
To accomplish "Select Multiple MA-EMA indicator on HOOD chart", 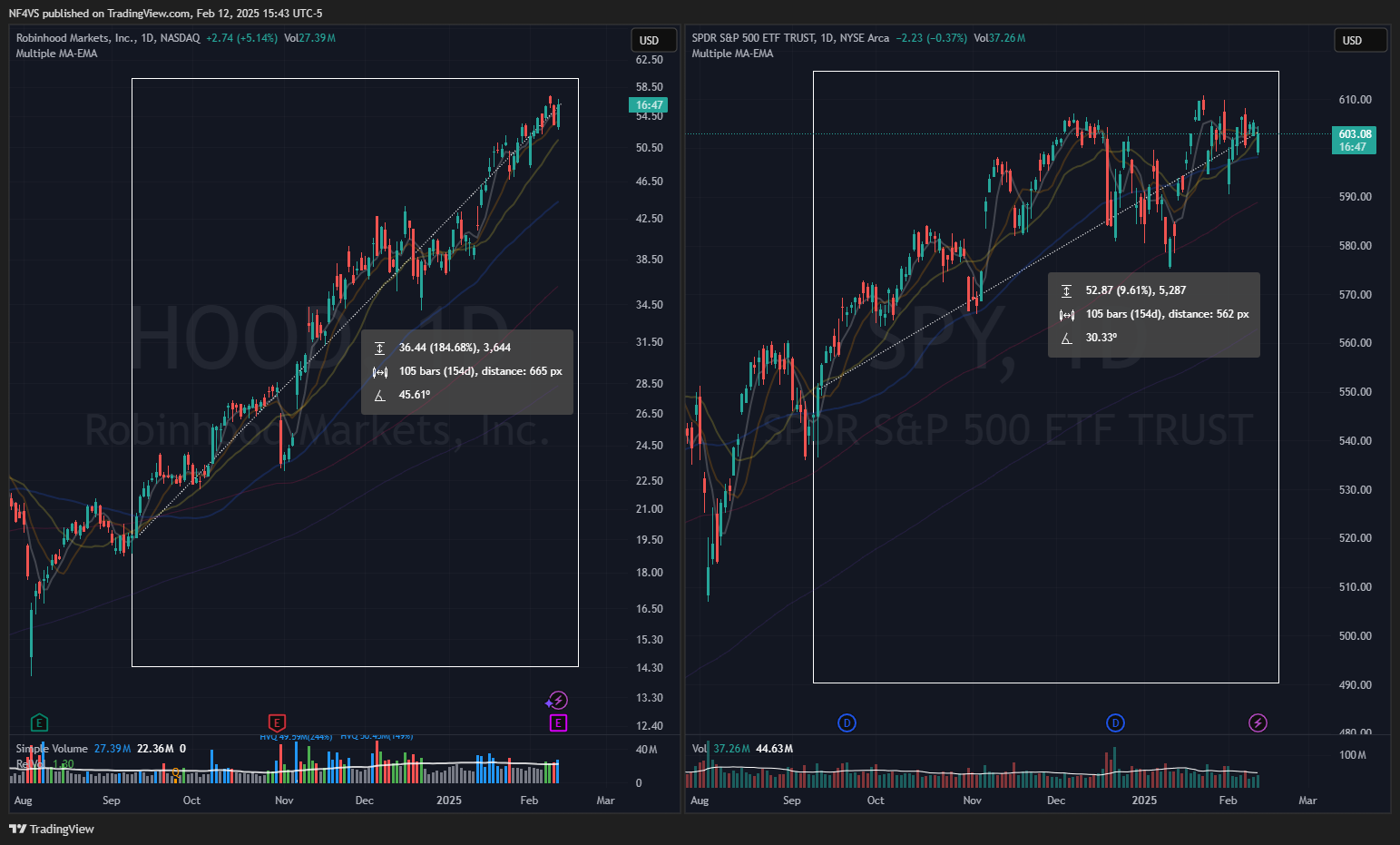I will pos(56,54).
